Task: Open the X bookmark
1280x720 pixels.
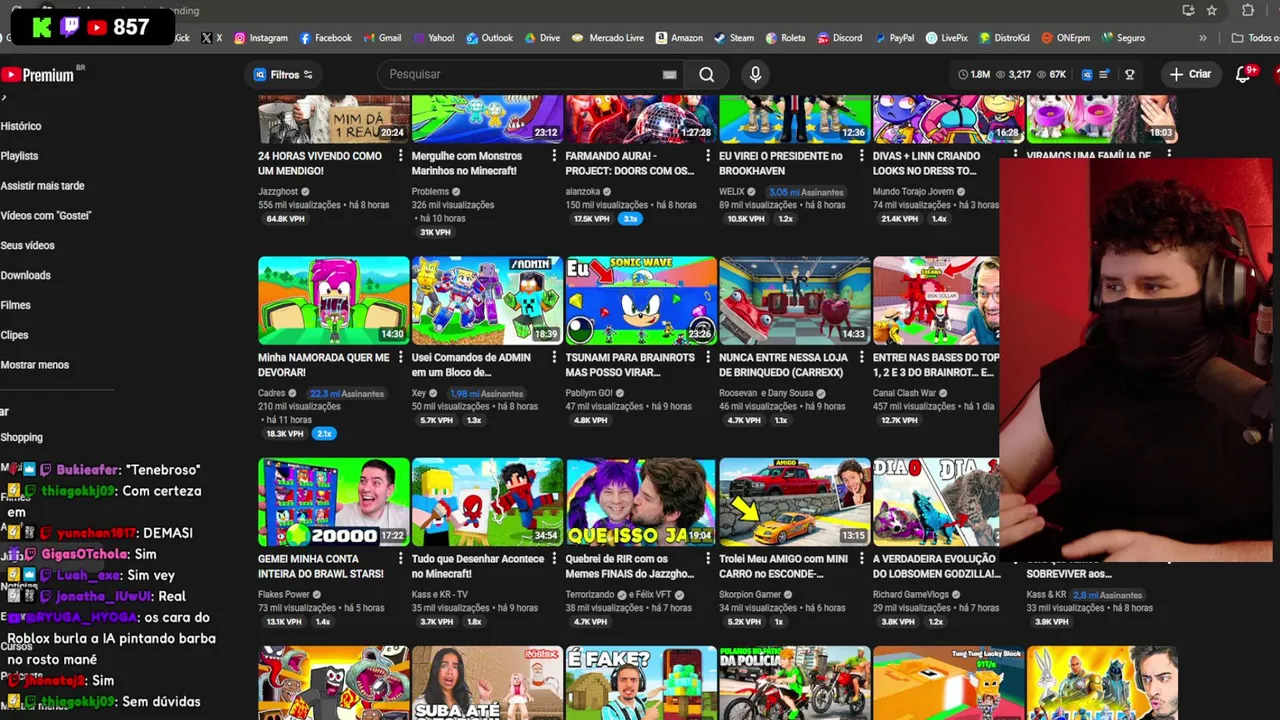Action: tap(211, 38)
